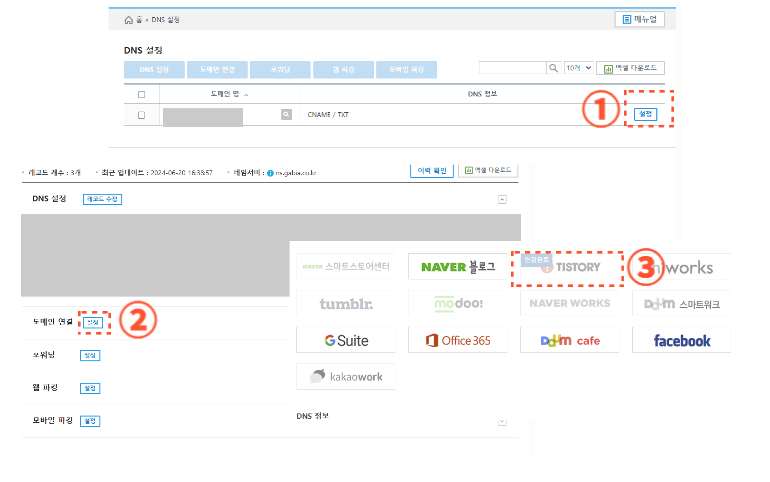
Task: Expand the DNS 정보 section with its chevron
Action: click(502, 422)
